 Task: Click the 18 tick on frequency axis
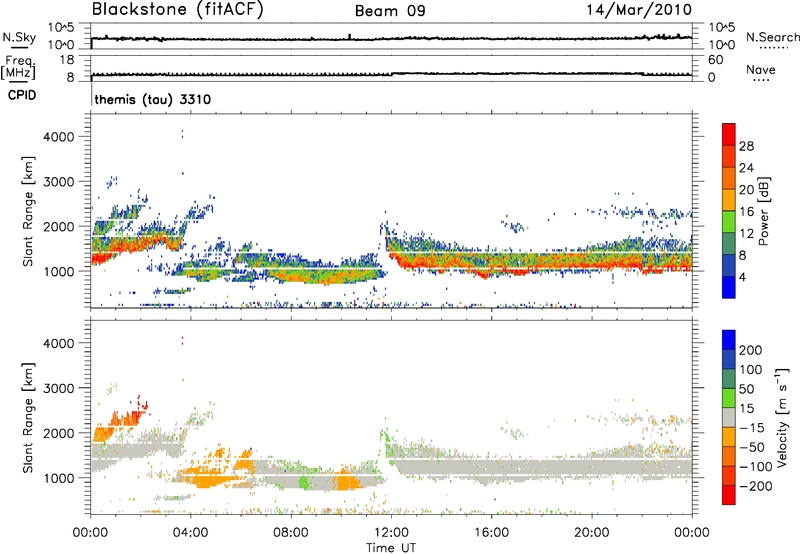(x=67, y=60)
